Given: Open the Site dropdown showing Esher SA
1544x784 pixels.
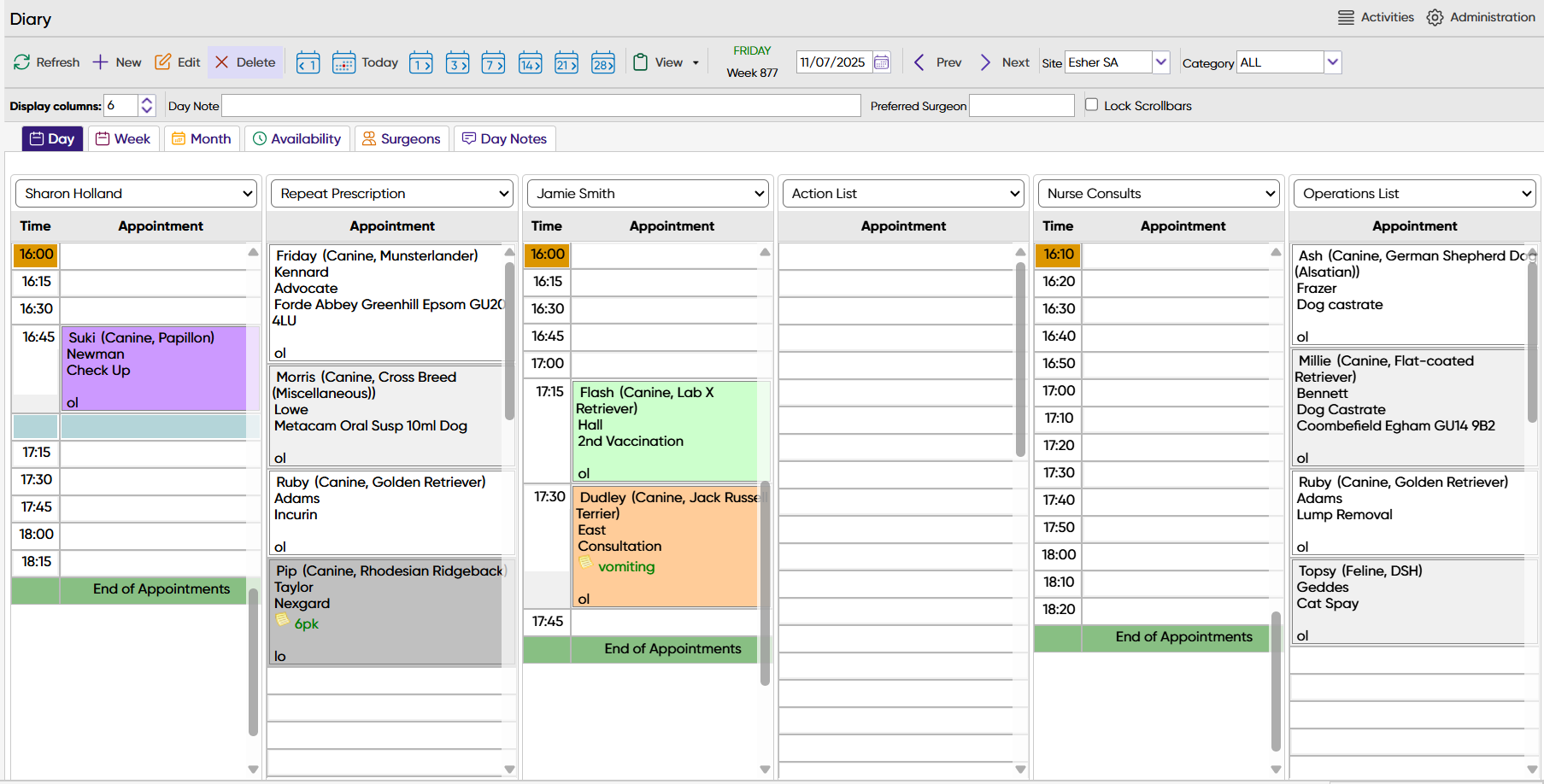Looking at the screenshot, I should pos(1160,62).
